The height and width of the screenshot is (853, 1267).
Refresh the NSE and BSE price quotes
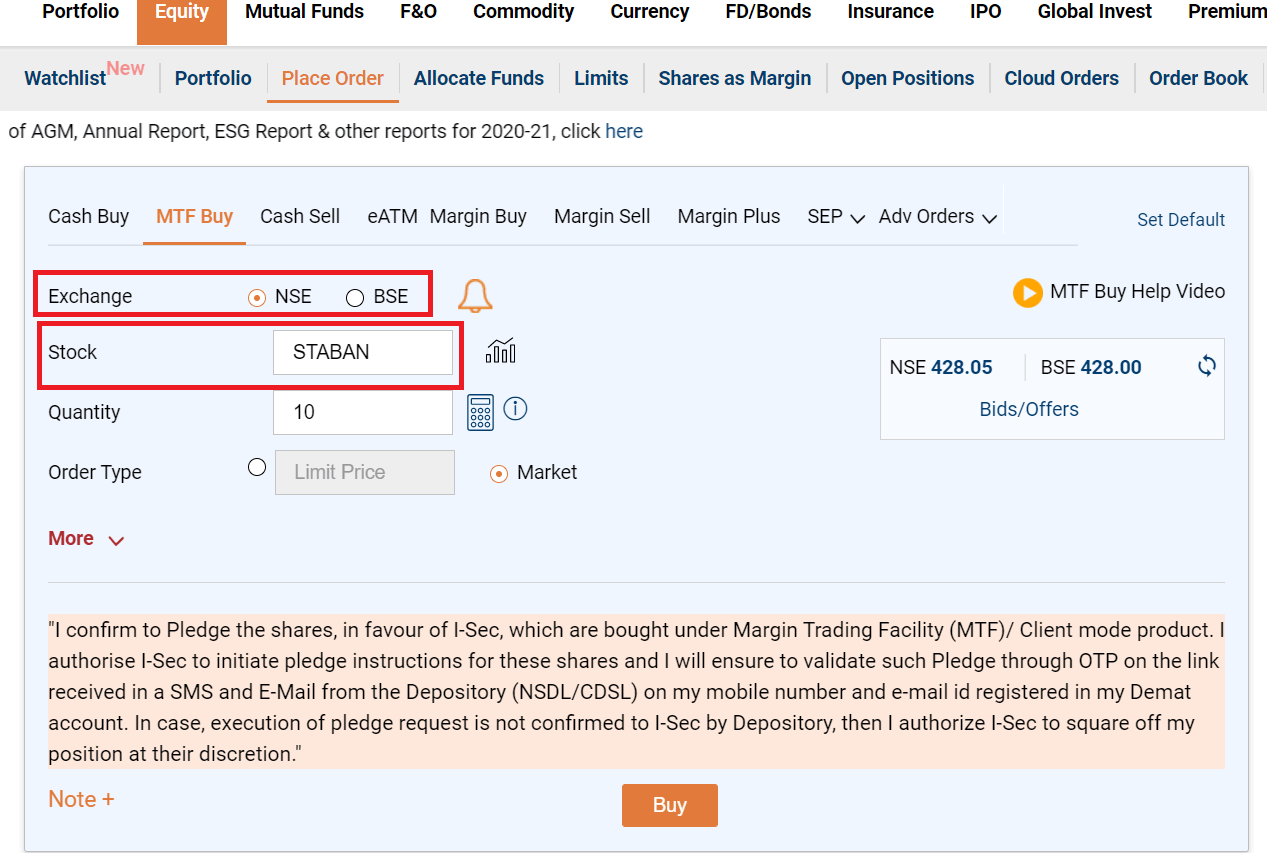[1207, 366]
